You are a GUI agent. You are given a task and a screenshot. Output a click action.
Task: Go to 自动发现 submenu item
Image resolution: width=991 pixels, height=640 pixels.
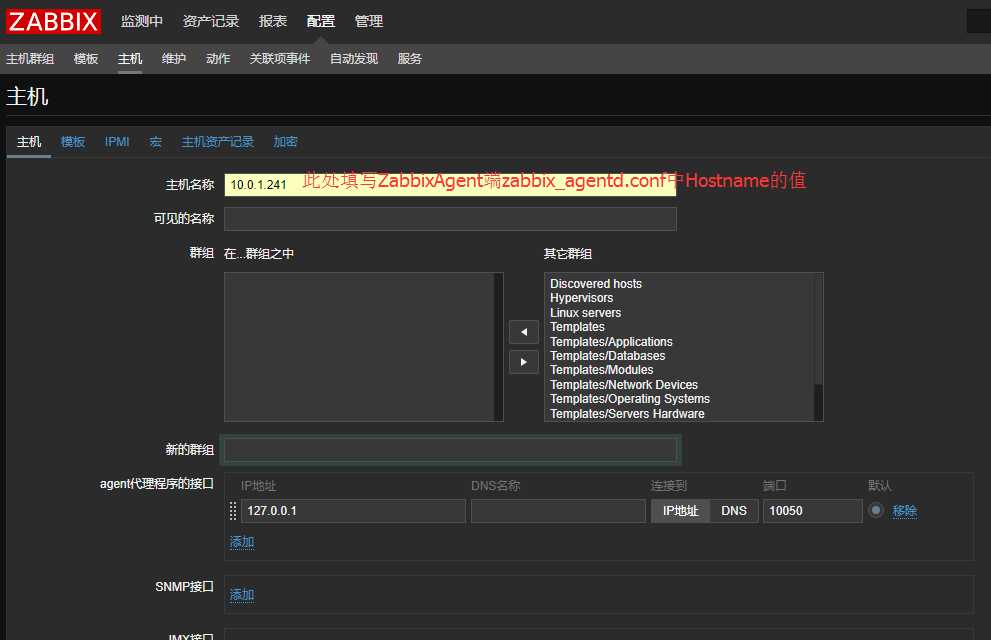tap(354, 59)
